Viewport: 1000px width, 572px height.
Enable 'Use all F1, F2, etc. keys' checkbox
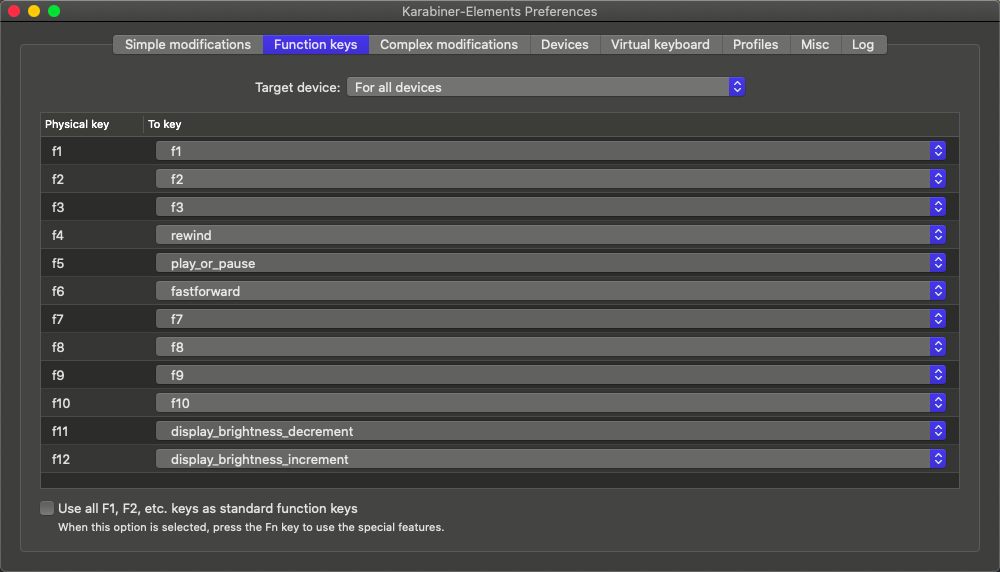click(47, 508)
